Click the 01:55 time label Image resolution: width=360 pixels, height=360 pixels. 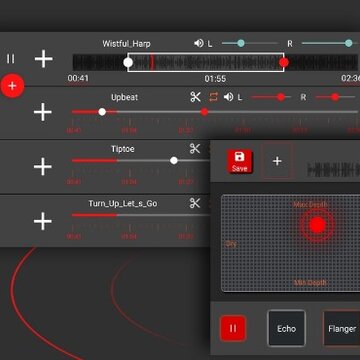click(x=215, y=79)
